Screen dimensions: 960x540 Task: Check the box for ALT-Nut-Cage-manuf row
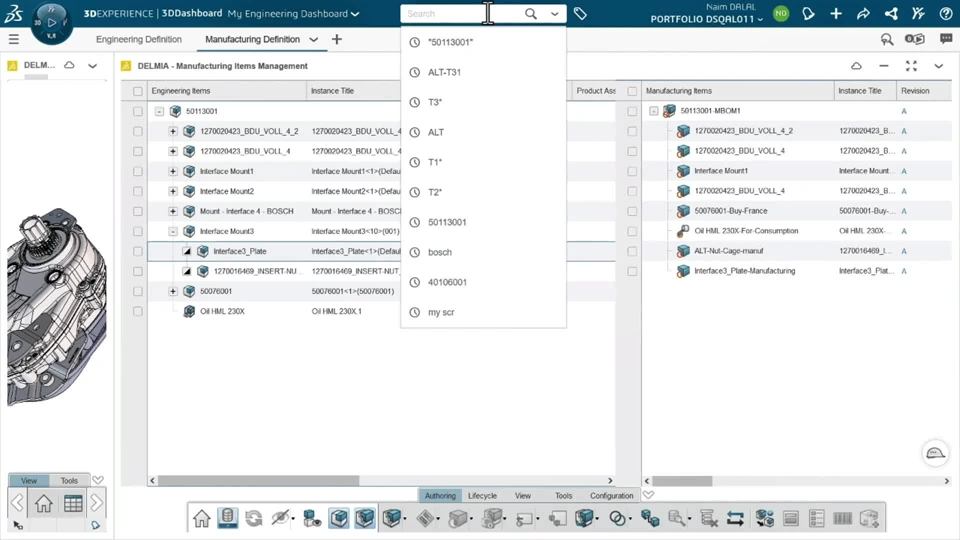point(632,251)
